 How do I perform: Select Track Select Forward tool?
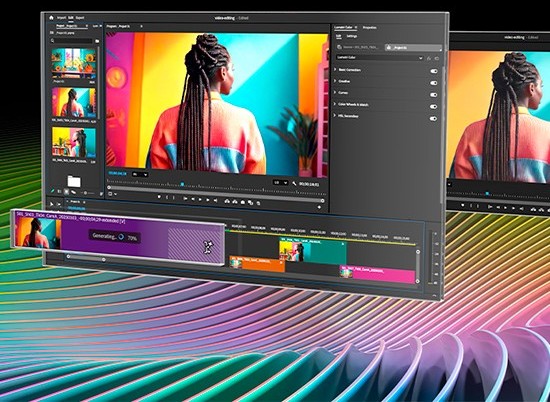coord(59,204)
